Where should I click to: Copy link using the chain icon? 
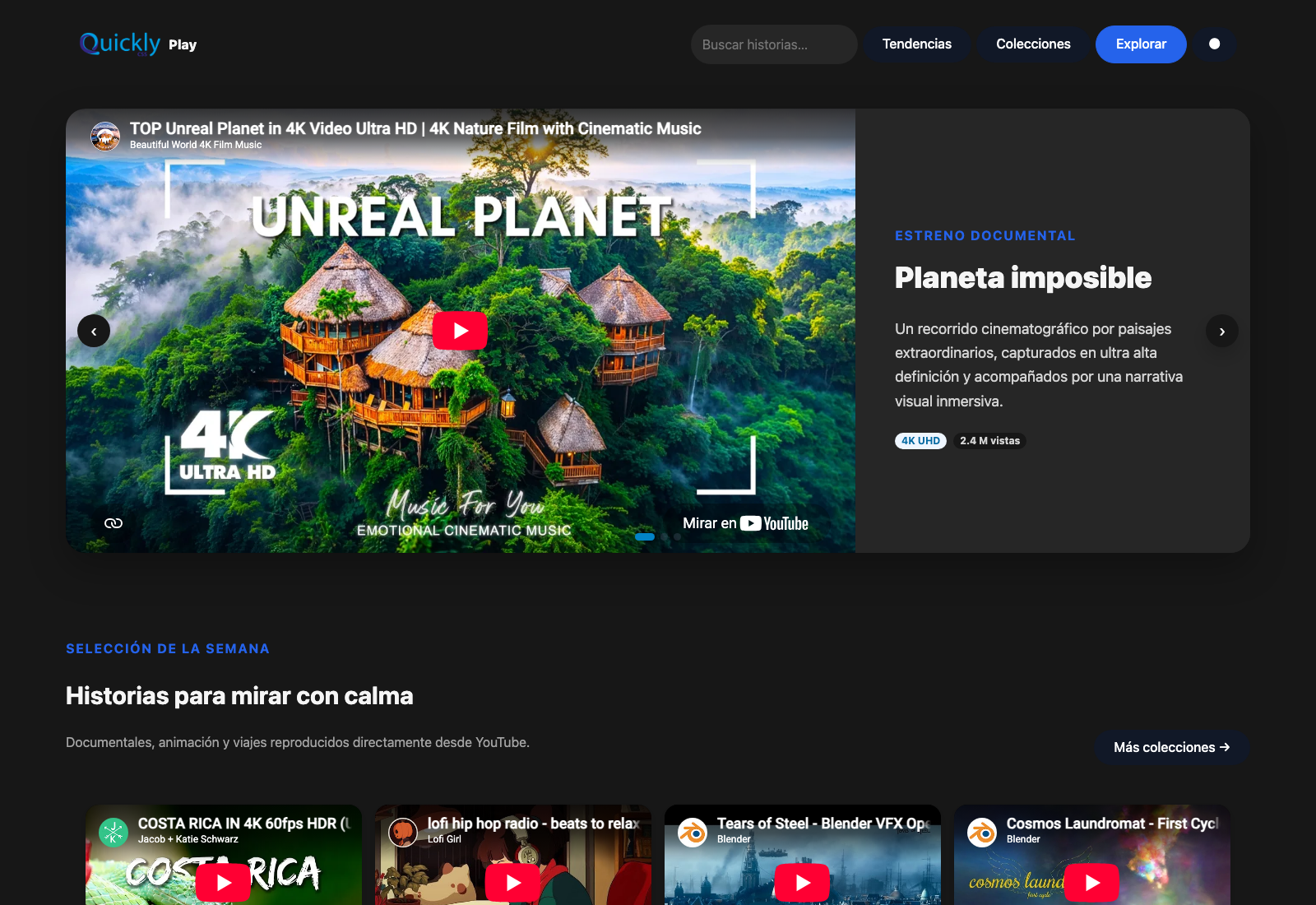coord(114,523)
